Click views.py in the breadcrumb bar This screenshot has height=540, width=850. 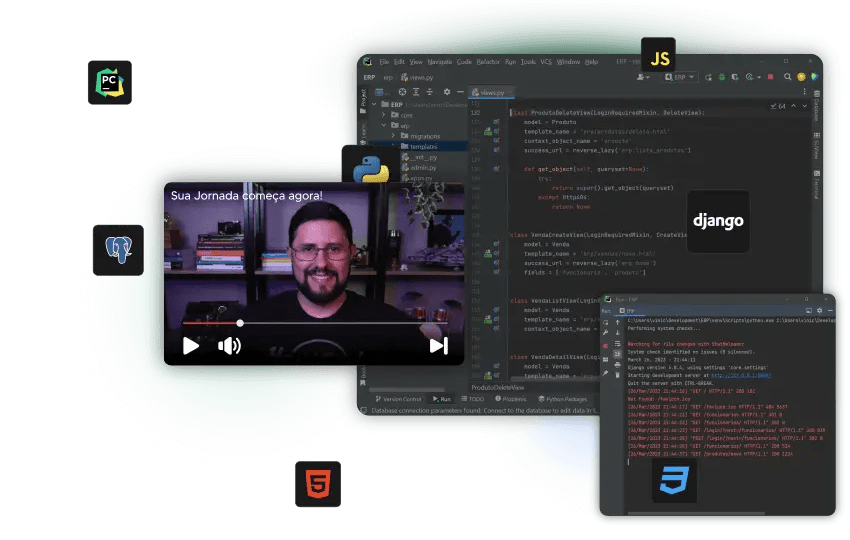(417, 78)
